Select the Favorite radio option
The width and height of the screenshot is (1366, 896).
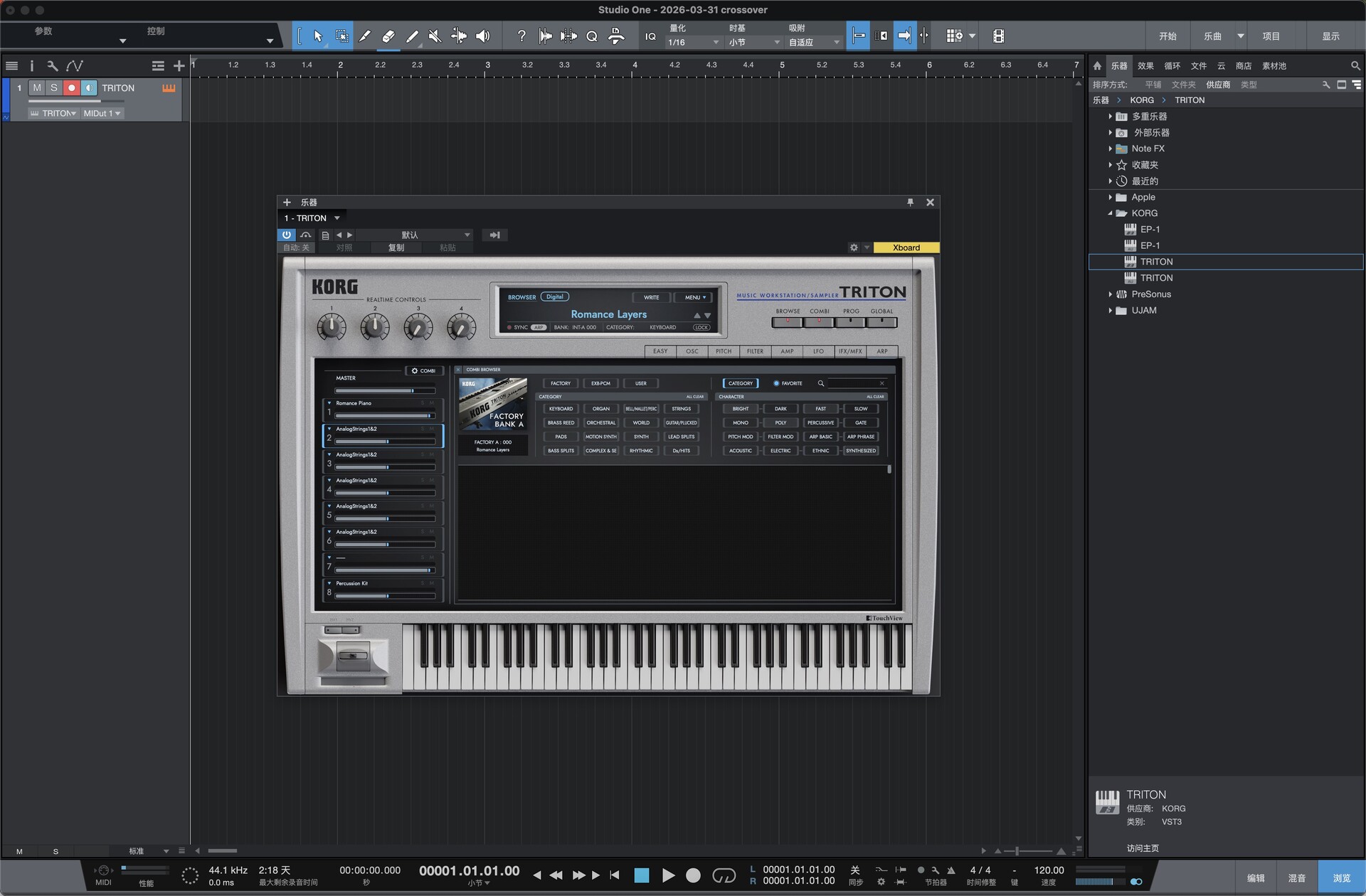click(x=776, y=383)
